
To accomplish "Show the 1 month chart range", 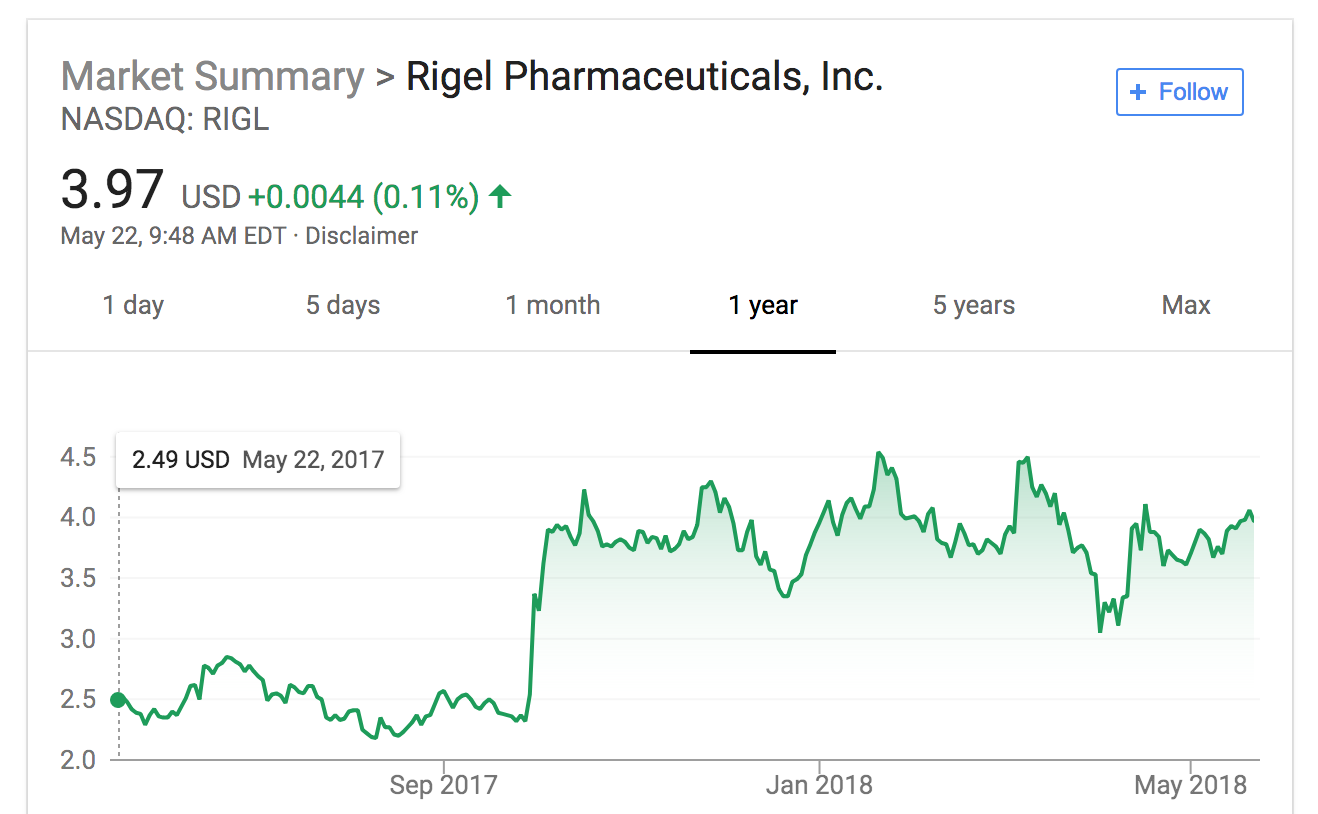I will tap(553, 305).
